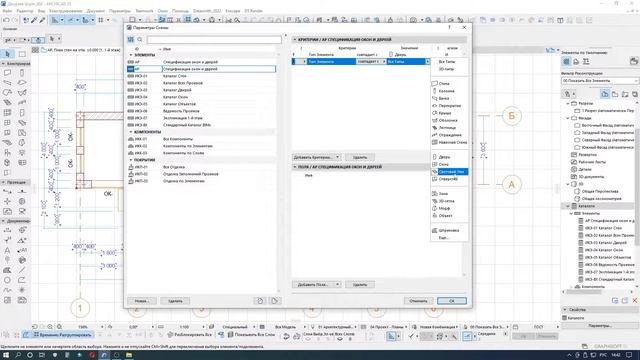The height and width of the screenshot is (360, 640).
Task: Click View Map icon in navigator
Action: click(x=615, y=94)
